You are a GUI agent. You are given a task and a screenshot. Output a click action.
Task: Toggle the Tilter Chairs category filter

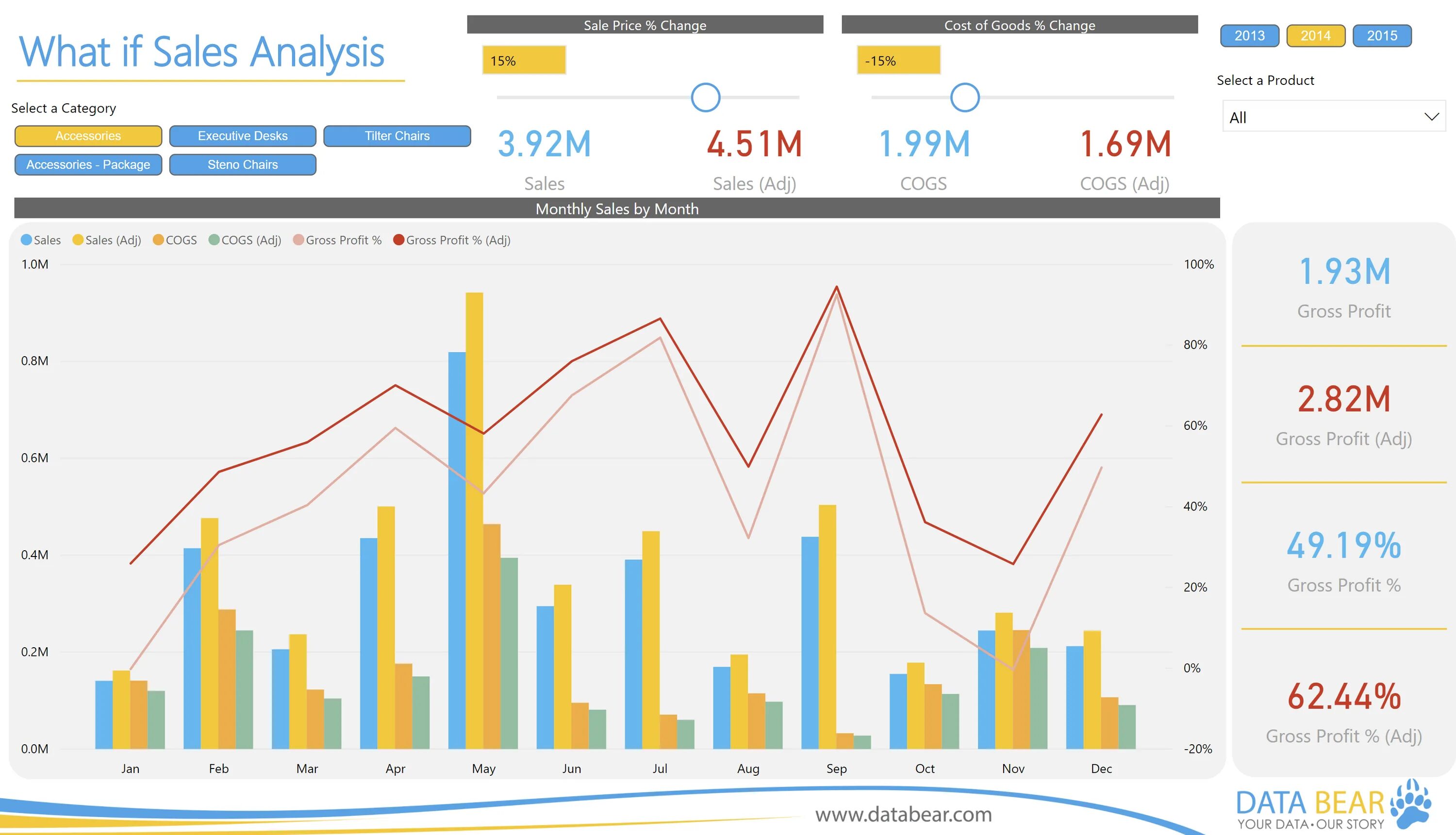[397, 136]
